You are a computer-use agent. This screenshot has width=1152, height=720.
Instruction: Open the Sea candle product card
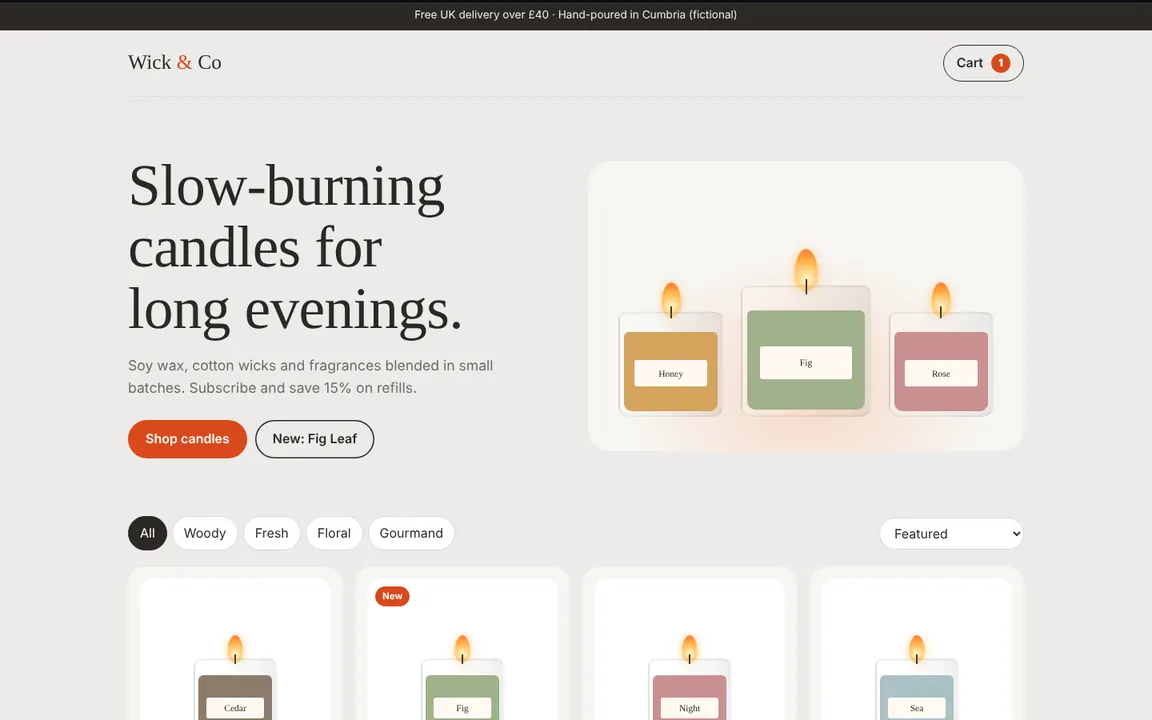click(x=917, y=644)
